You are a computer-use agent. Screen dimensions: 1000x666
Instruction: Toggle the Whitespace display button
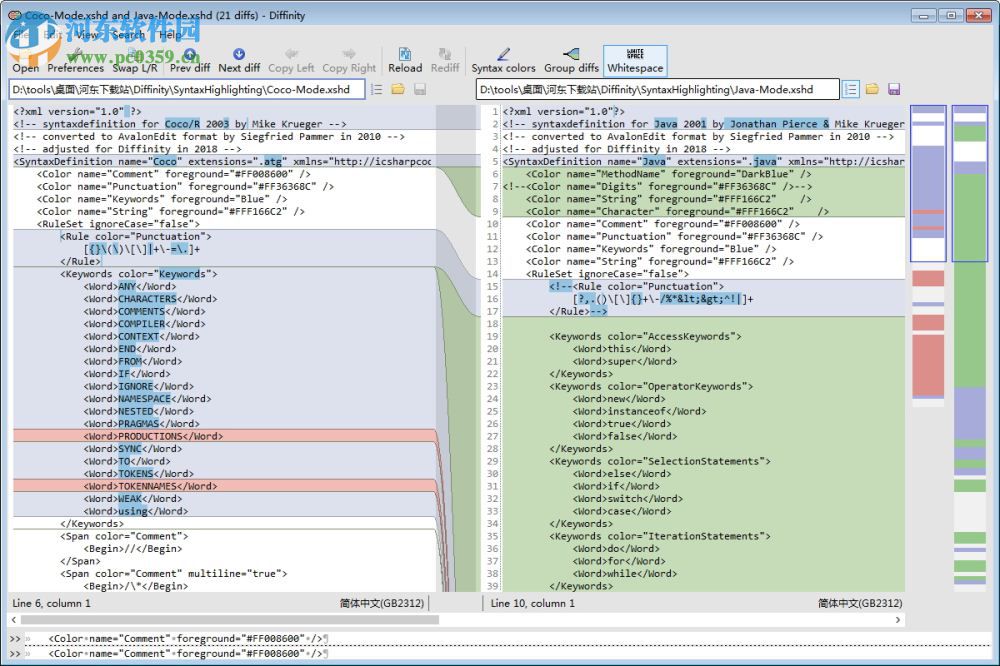pos(635,60)
